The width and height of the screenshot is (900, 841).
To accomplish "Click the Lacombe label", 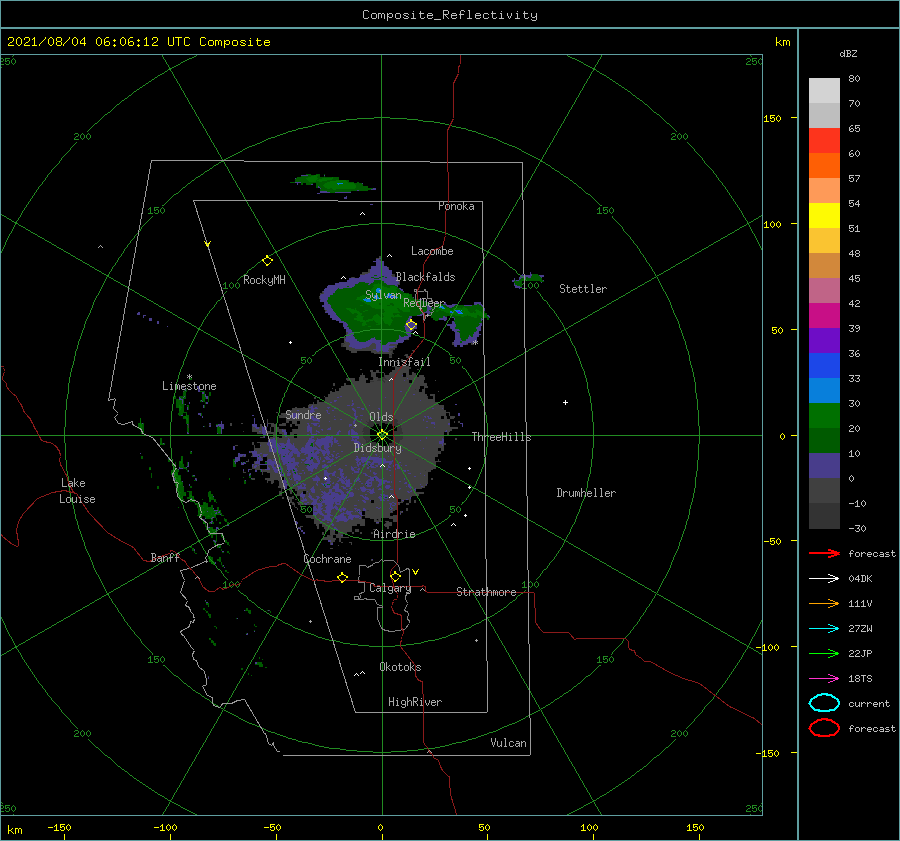I will pyautogui.click(x=432, y=251).
